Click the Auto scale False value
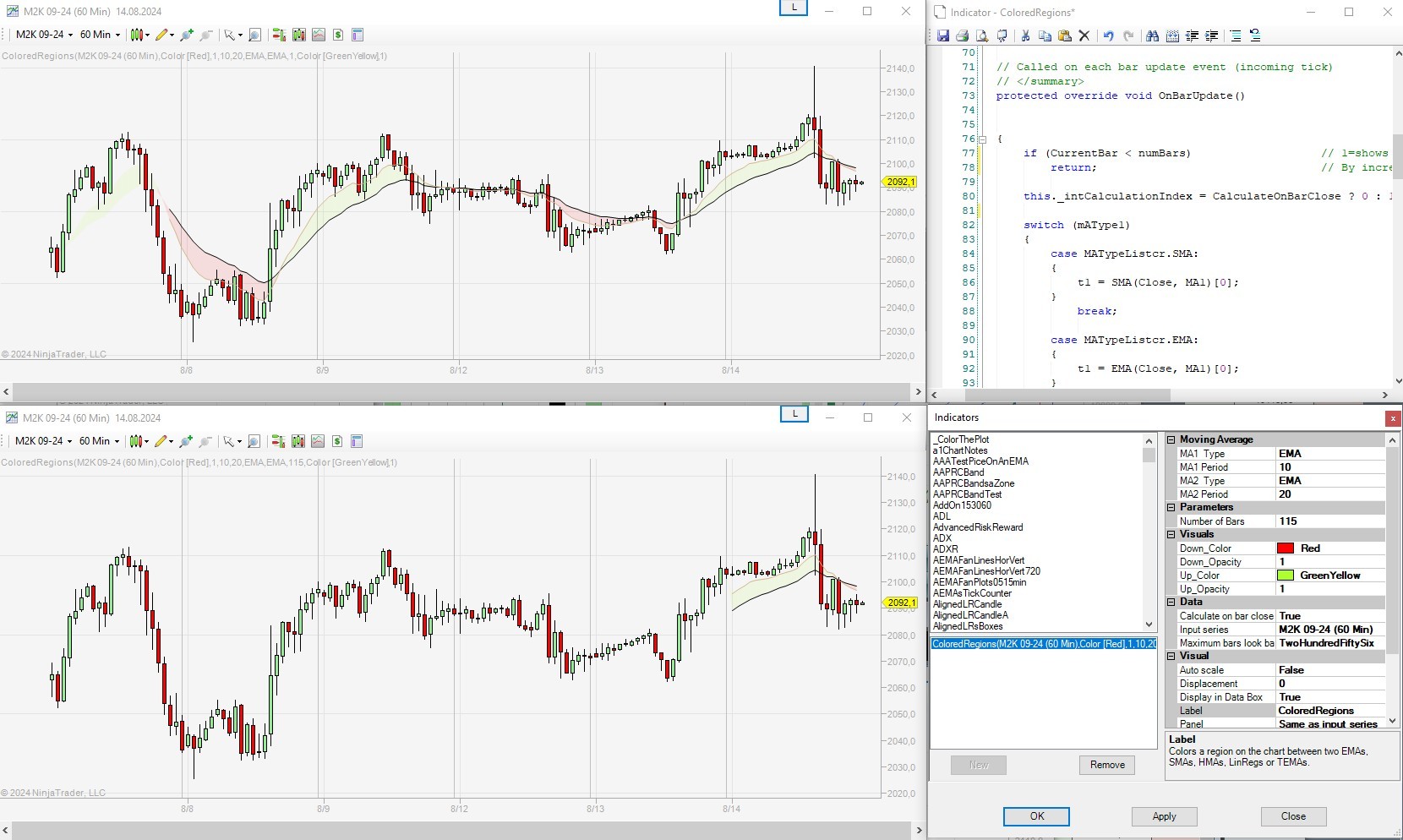 click(1330, 670)
